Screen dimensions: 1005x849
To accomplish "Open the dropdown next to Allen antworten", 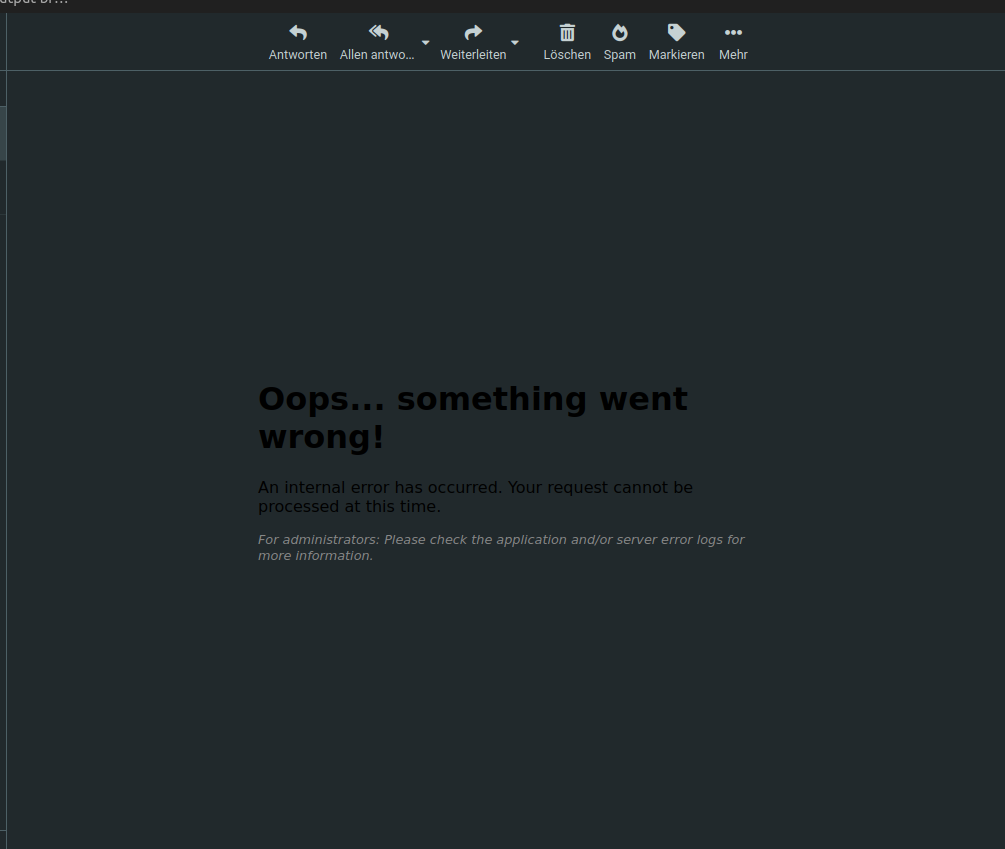I will pyautogui.click(x=426, y=43).
